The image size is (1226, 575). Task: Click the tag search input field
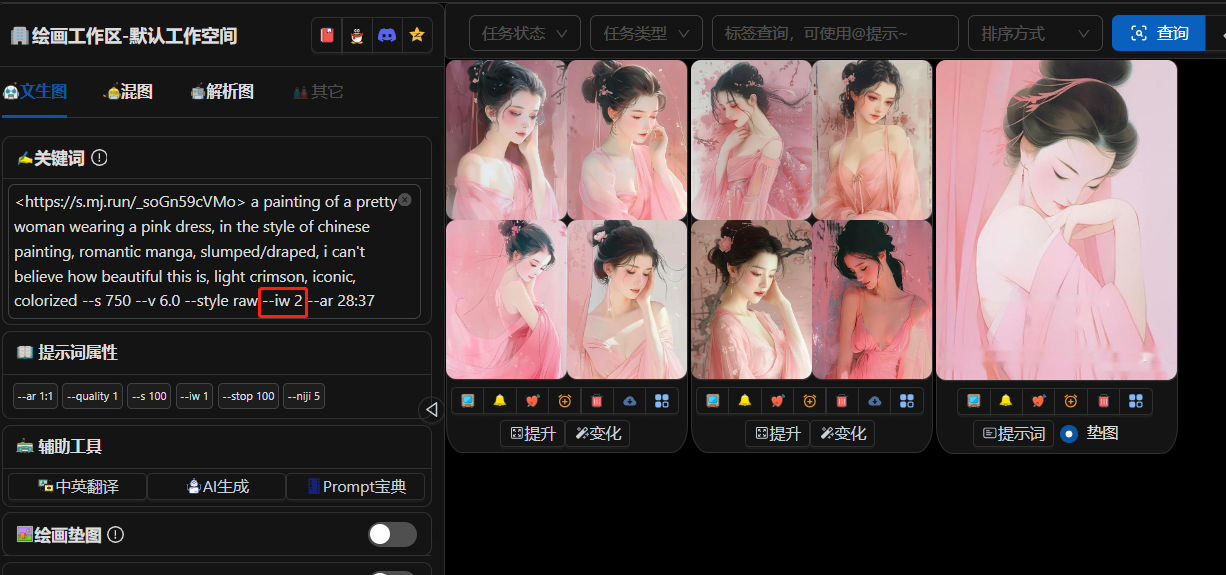(835, 33)
